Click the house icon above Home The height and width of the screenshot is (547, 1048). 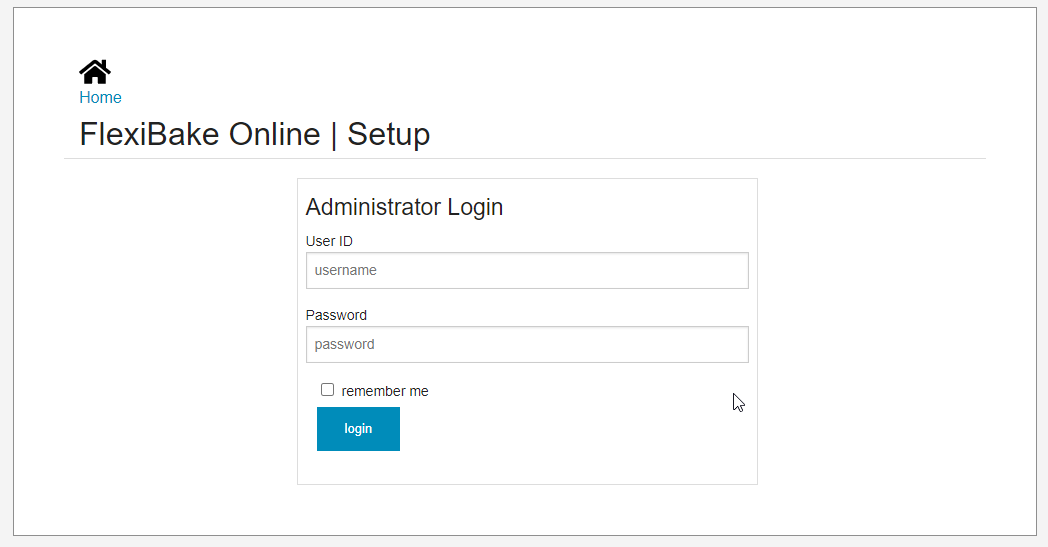(x=95, y=72)
